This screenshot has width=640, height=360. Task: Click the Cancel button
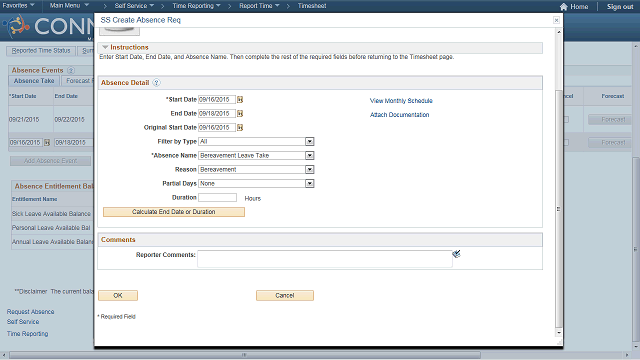pyautogui.click(x=285, y=296)
